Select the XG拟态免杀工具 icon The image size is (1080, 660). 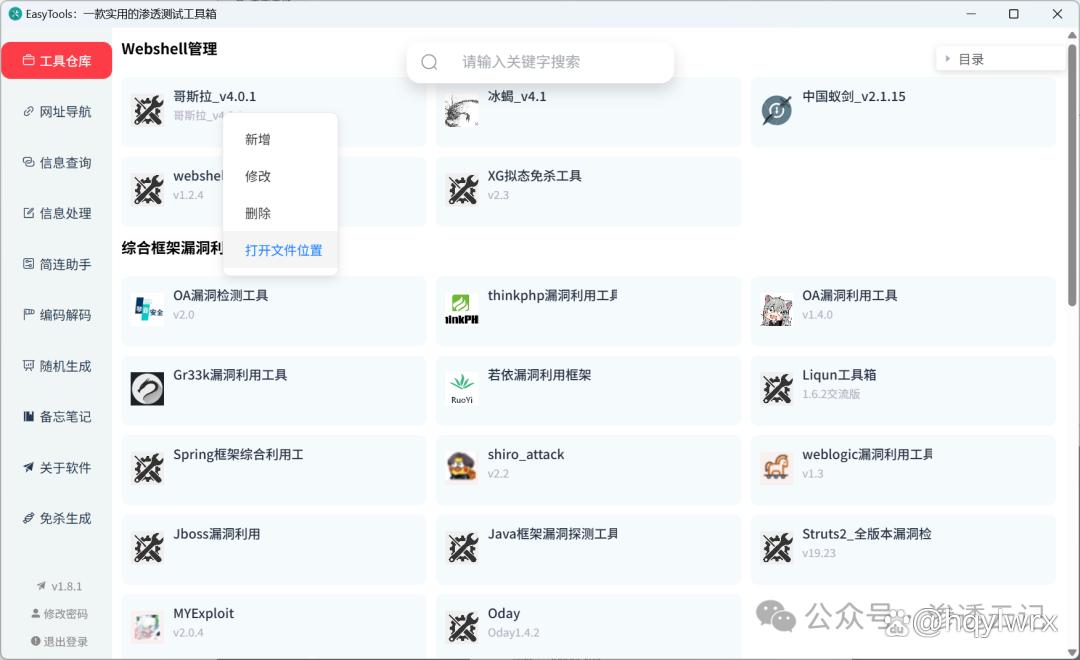(462, 190)
